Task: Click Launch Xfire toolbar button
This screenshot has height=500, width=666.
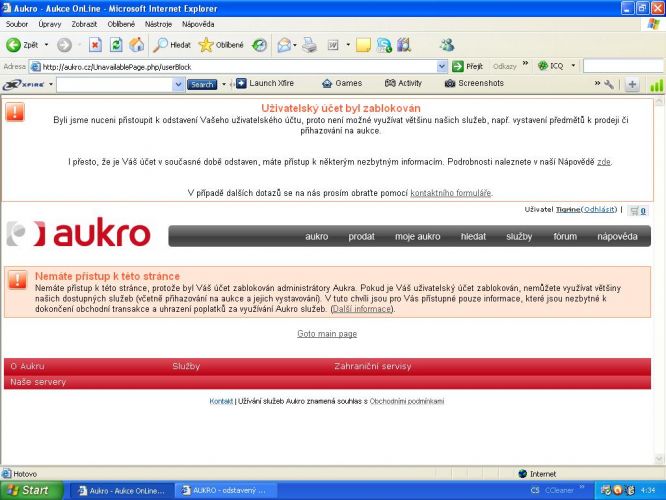Action: pyautogui.click(x=265, y=83)
